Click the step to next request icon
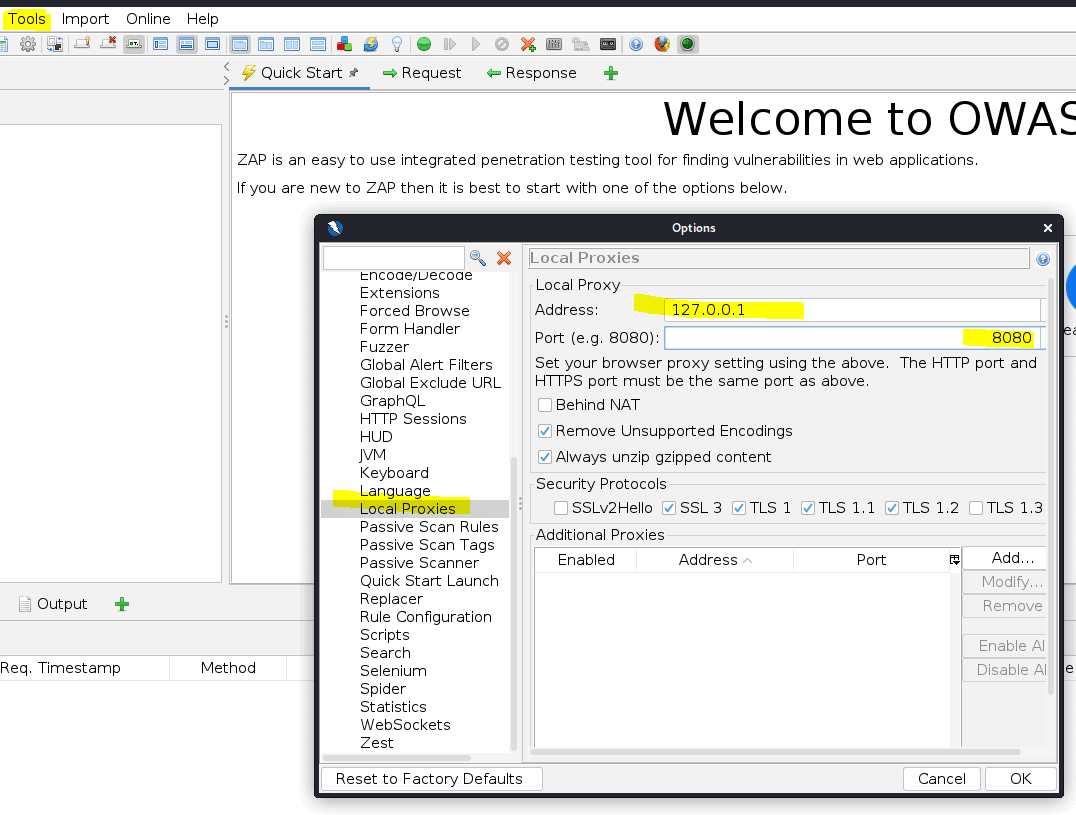1076x815 pixels. [x=449, y=45]
